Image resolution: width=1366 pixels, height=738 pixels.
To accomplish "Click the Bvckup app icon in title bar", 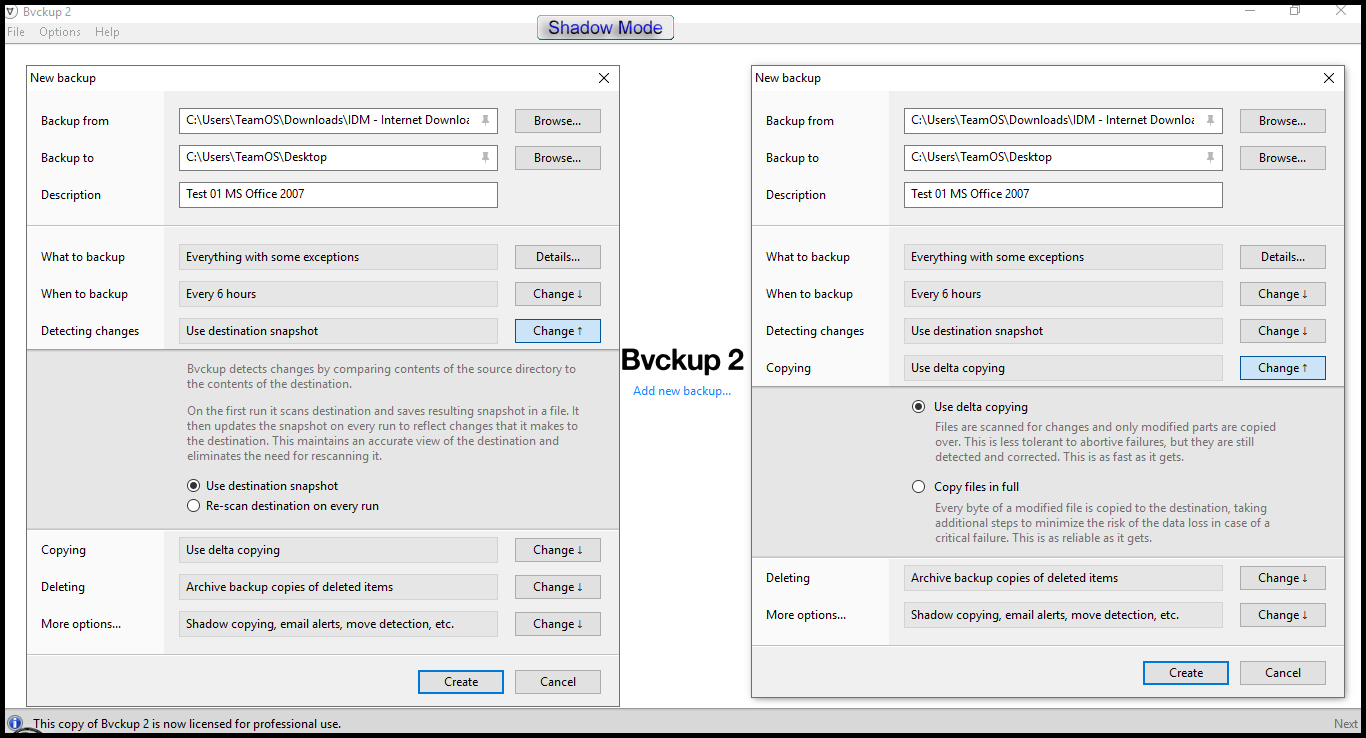I will coord(12,11).
